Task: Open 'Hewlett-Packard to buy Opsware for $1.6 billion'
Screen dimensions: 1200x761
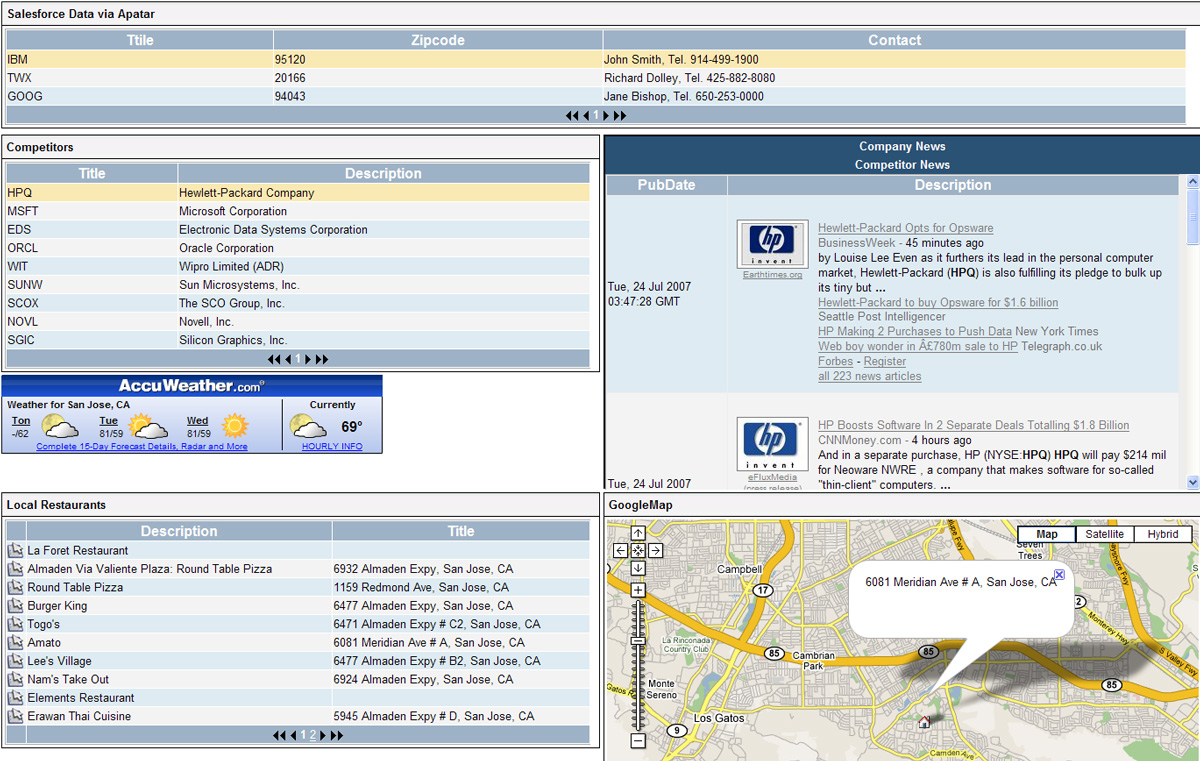Action: tap(938, 302)
